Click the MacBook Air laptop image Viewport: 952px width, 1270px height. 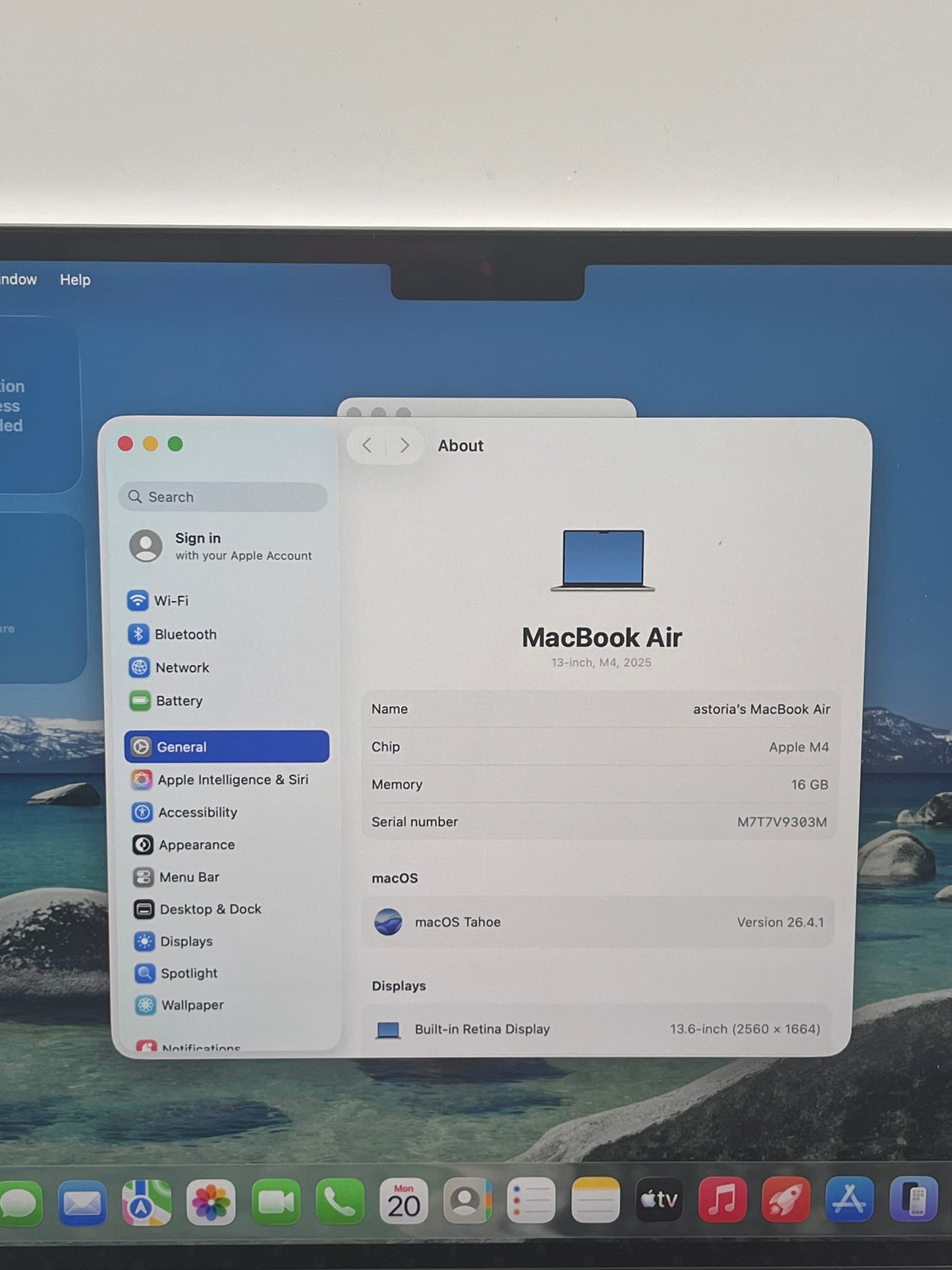click(603, 560)
